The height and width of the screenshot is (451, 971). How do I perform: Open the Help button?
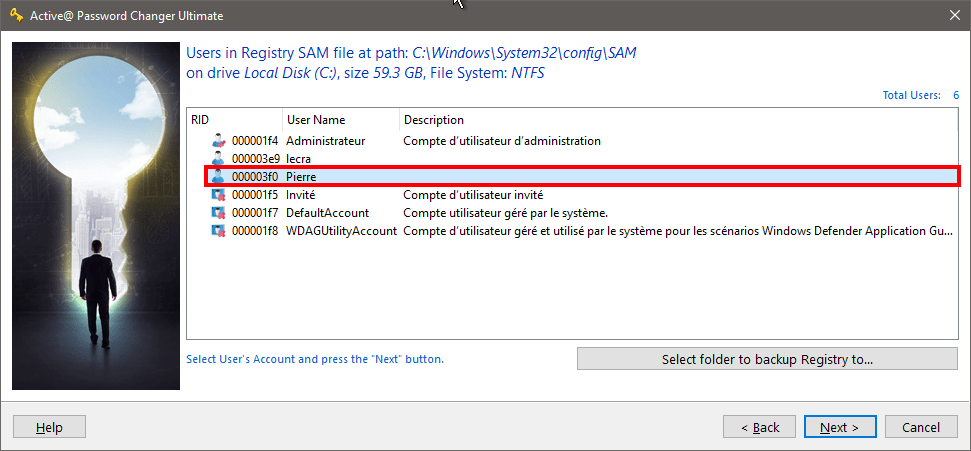[x=49, y=427]
